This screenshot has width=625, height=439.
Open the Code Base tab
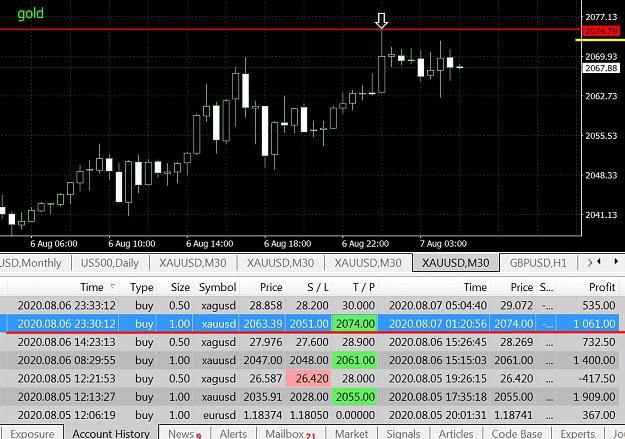[x=517, y=433]
